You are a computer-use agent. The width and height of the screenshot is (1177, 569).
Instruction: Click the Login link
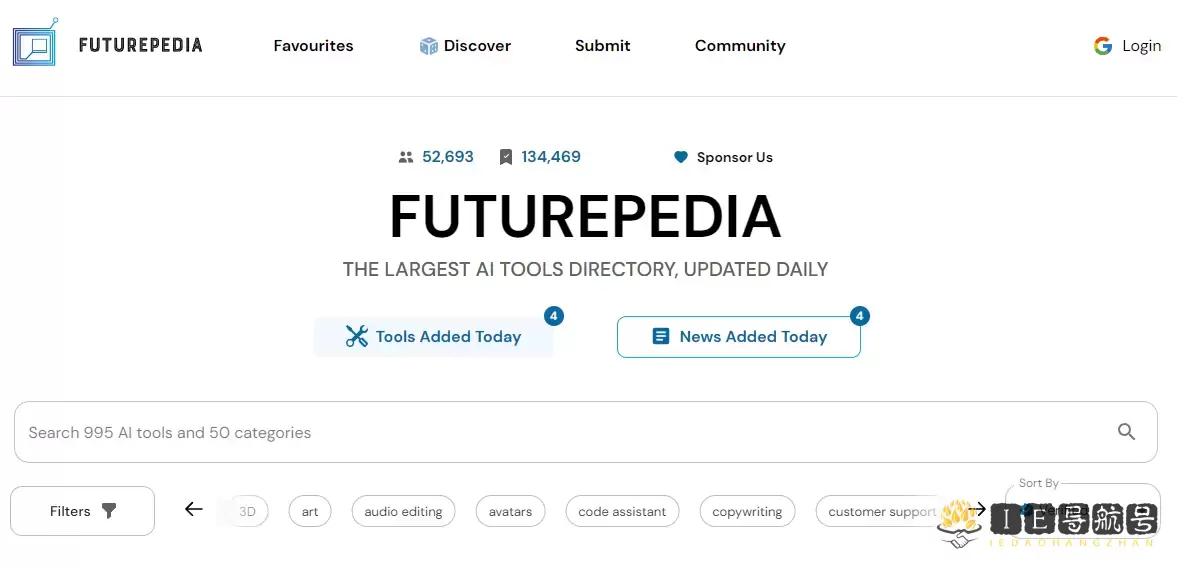tap(1141, 46)
